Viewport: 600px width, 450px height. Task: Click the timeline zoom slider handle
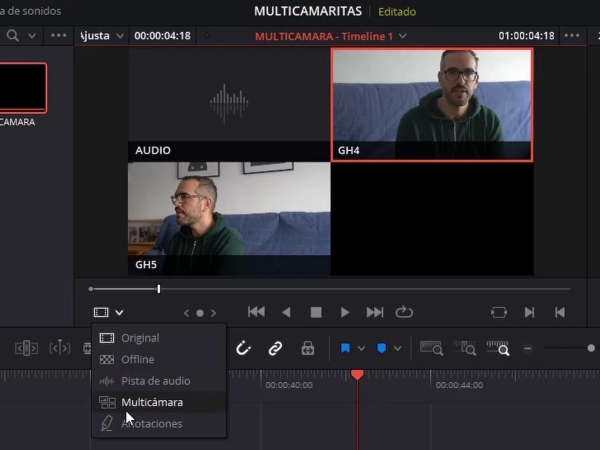pos(591,348)
